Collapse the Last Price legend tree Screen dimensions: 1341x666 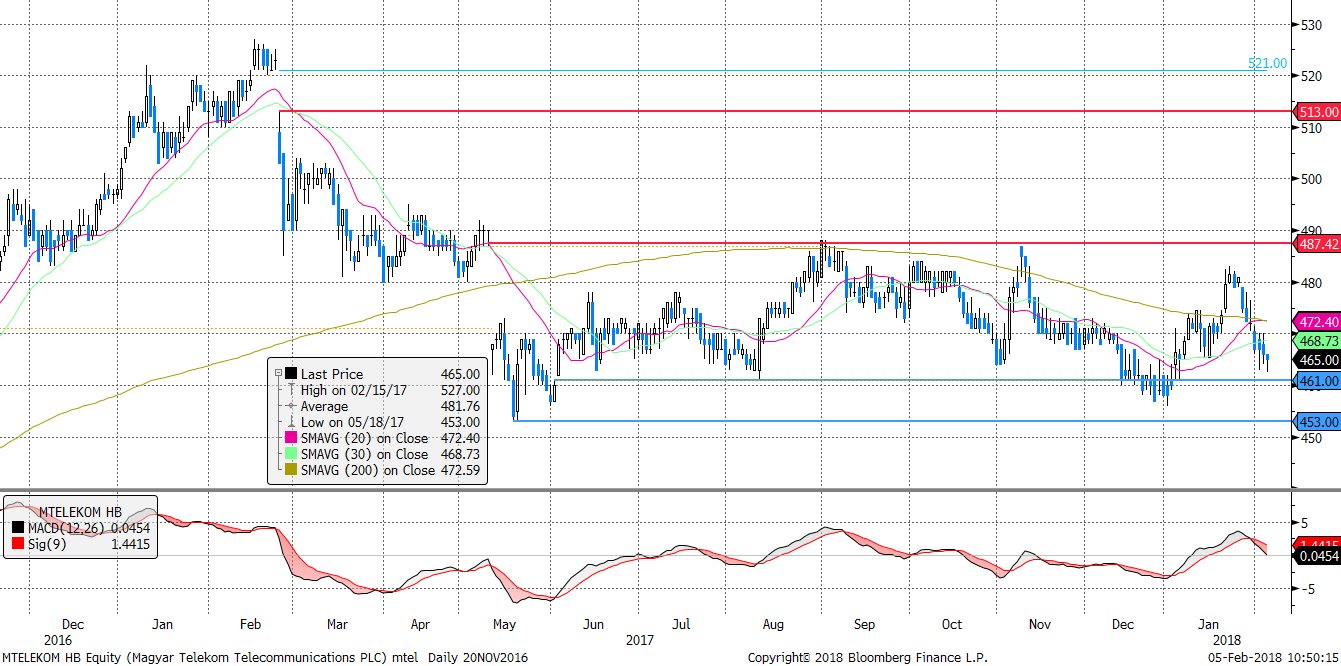278,374
